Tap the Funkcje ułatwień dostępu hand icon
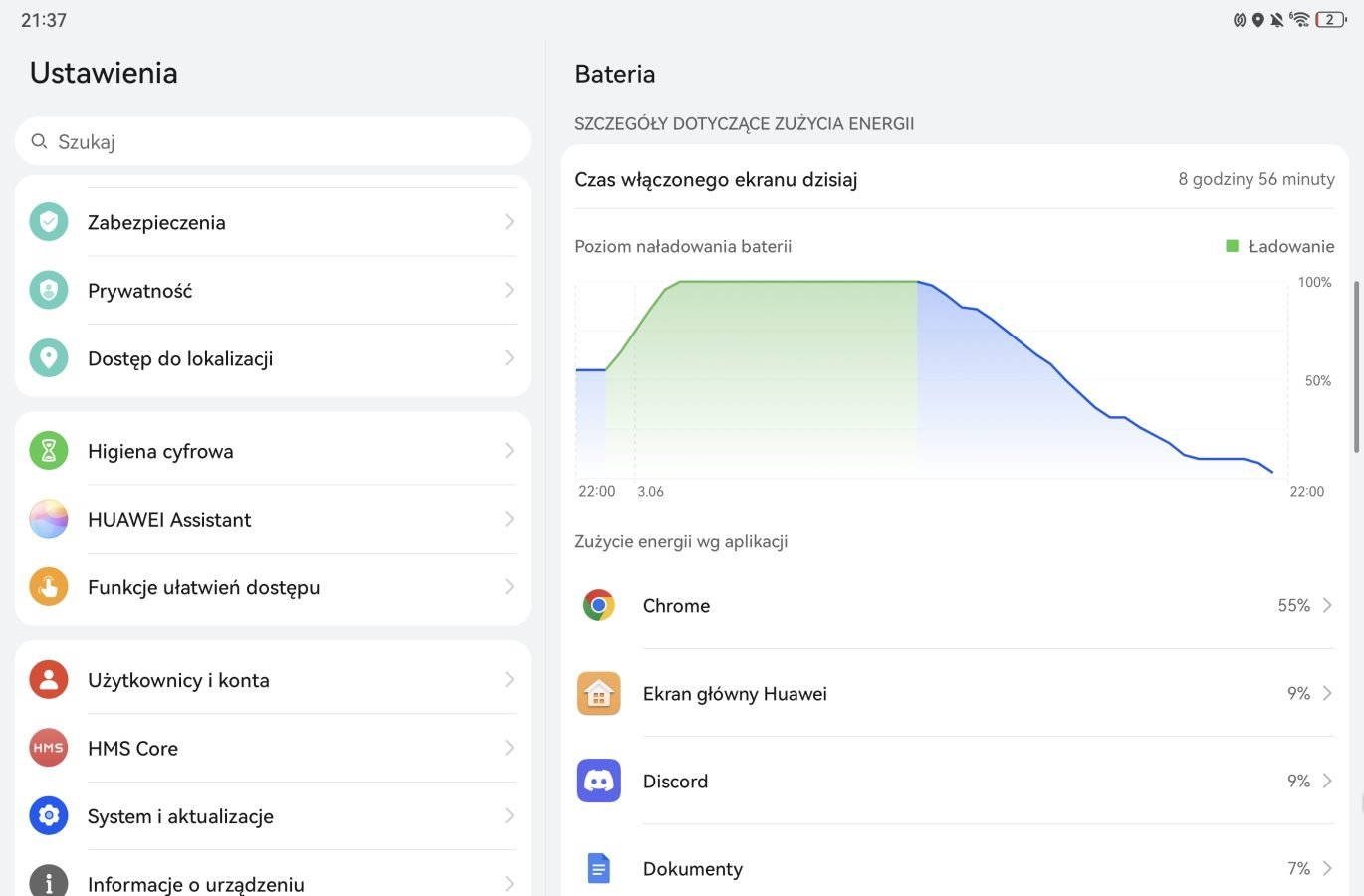The image size is (1364, 896). coord(49,587)
